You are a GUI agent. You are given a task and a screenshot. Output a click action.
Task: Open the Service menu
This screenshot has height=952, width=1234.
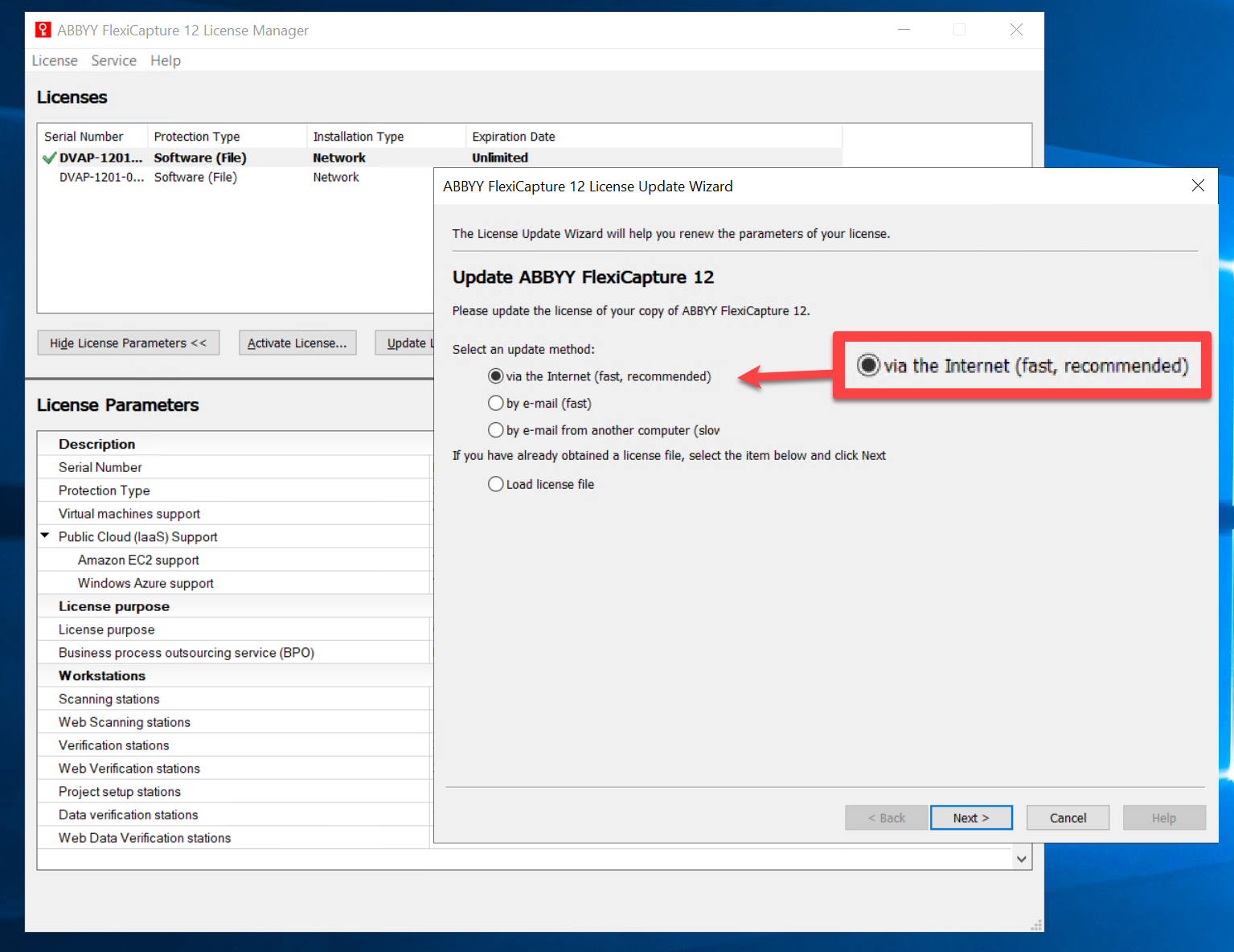tap(113, 60)
